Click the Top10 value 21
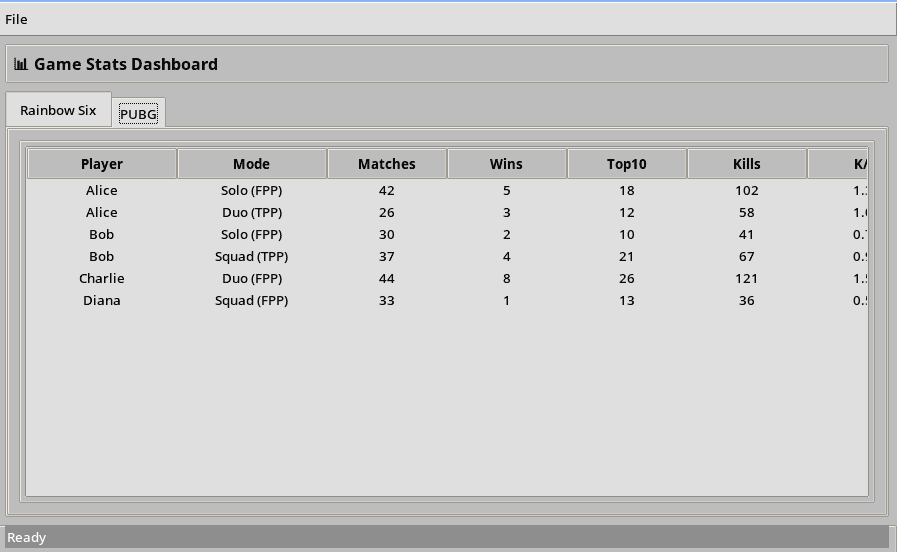This screenshot has height=552, width=897. [x=626, y=256]
